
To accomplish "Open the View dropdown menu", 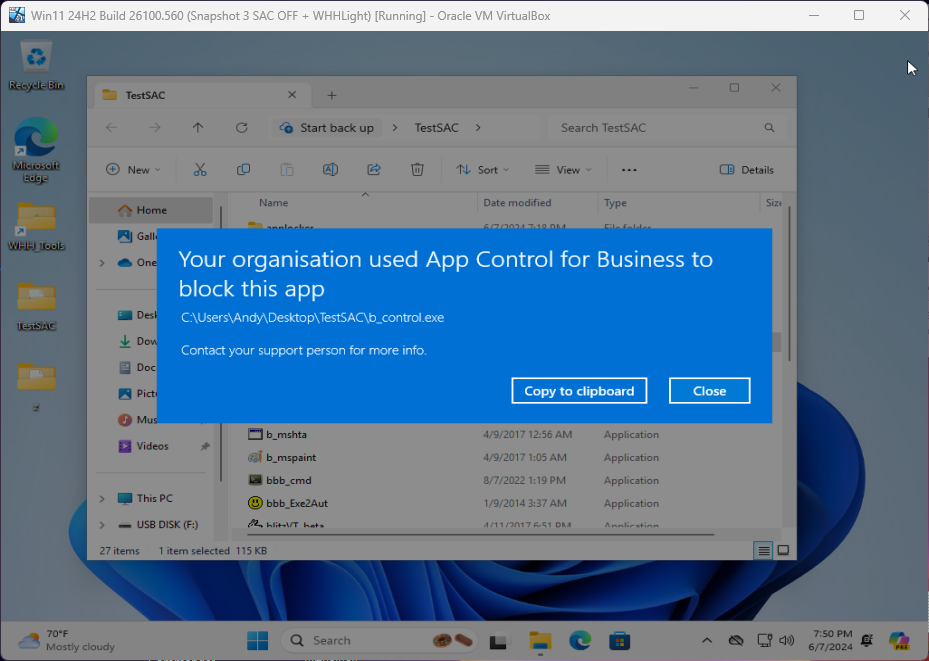I will [x=563, y=170].
